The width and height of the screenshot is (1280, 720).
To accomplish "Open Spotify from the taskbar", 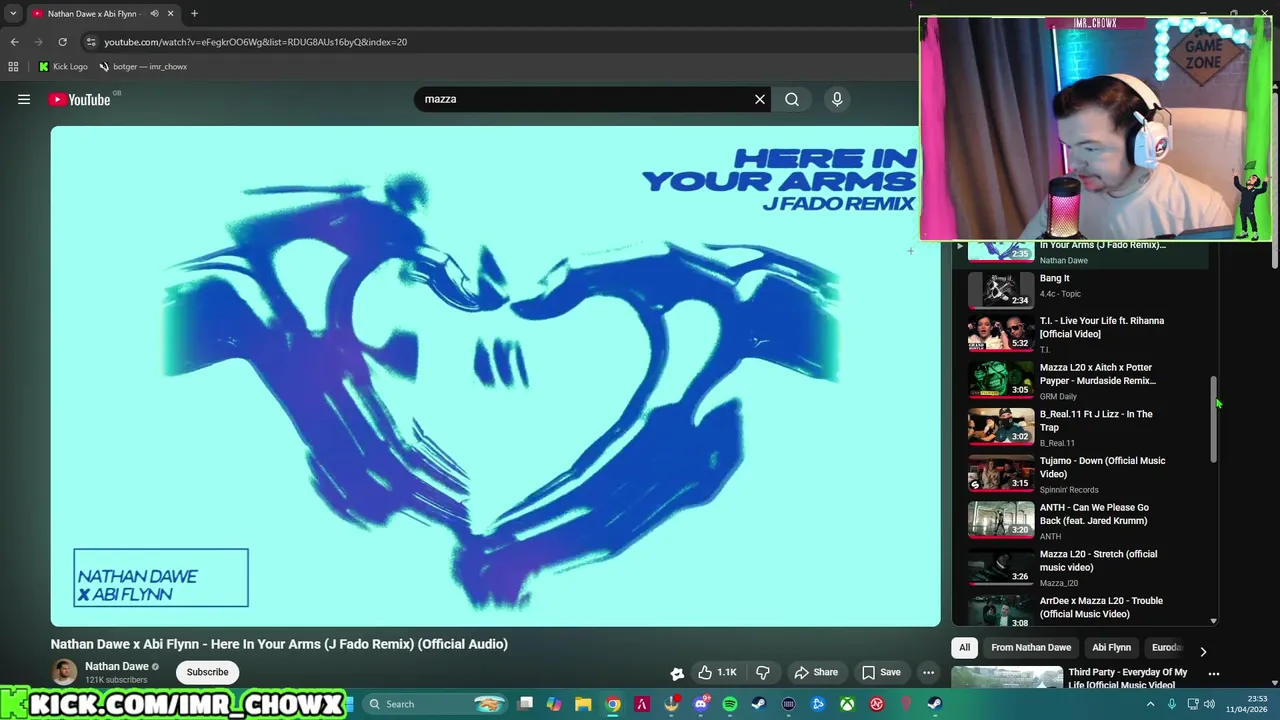I will click(x=730, y=704).
